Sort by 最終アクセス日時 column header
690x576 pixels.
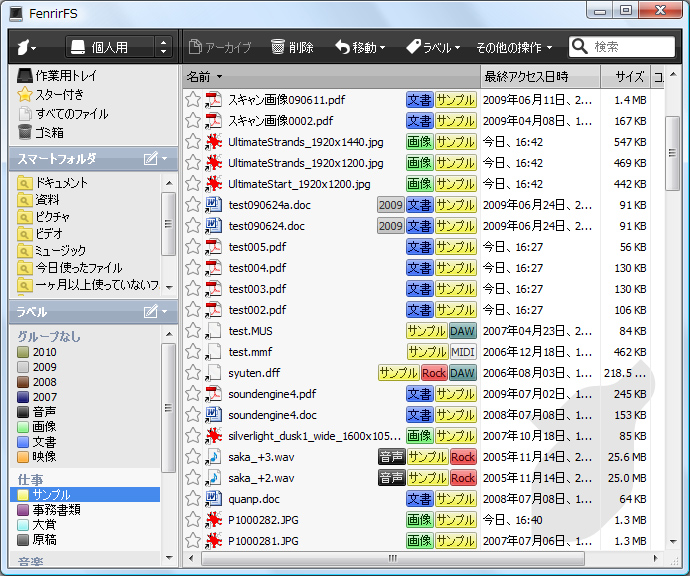(540, 77)
